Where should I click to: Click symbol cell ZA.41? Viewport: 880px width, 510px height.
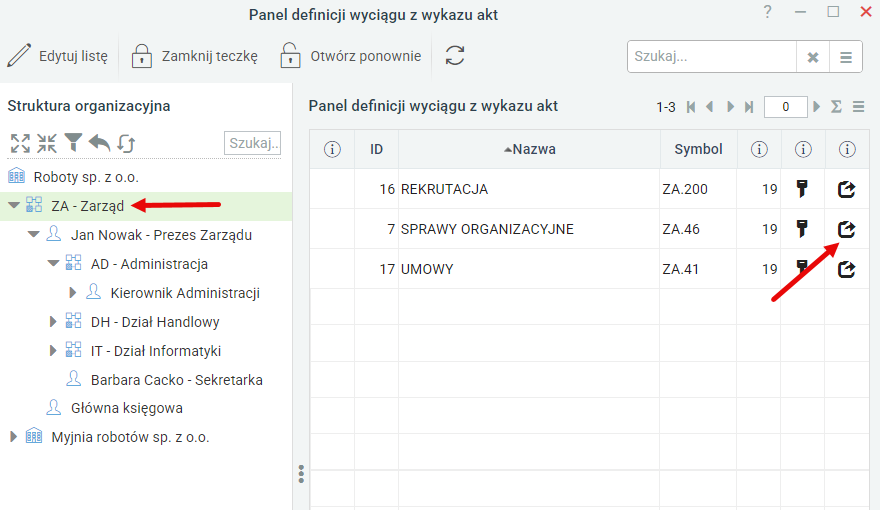click(x=698, y=269)
